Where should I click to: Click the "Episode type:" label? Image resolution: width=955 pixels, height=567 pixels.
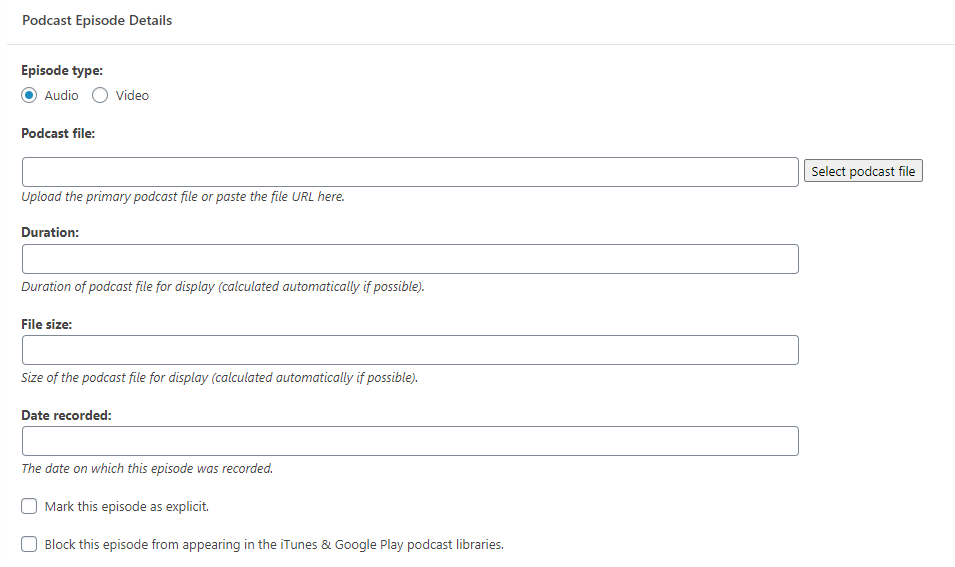(62, 71)
